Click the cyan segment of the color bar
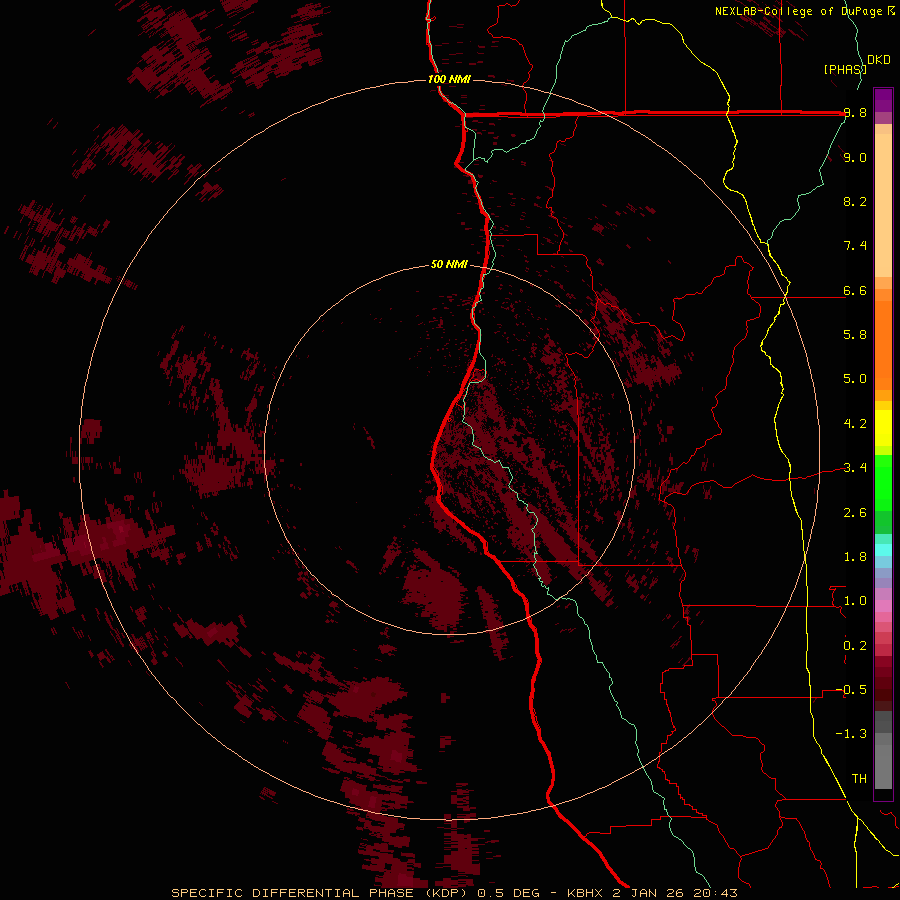The width and height of the screenshot is (900, 900). (883, 550)
